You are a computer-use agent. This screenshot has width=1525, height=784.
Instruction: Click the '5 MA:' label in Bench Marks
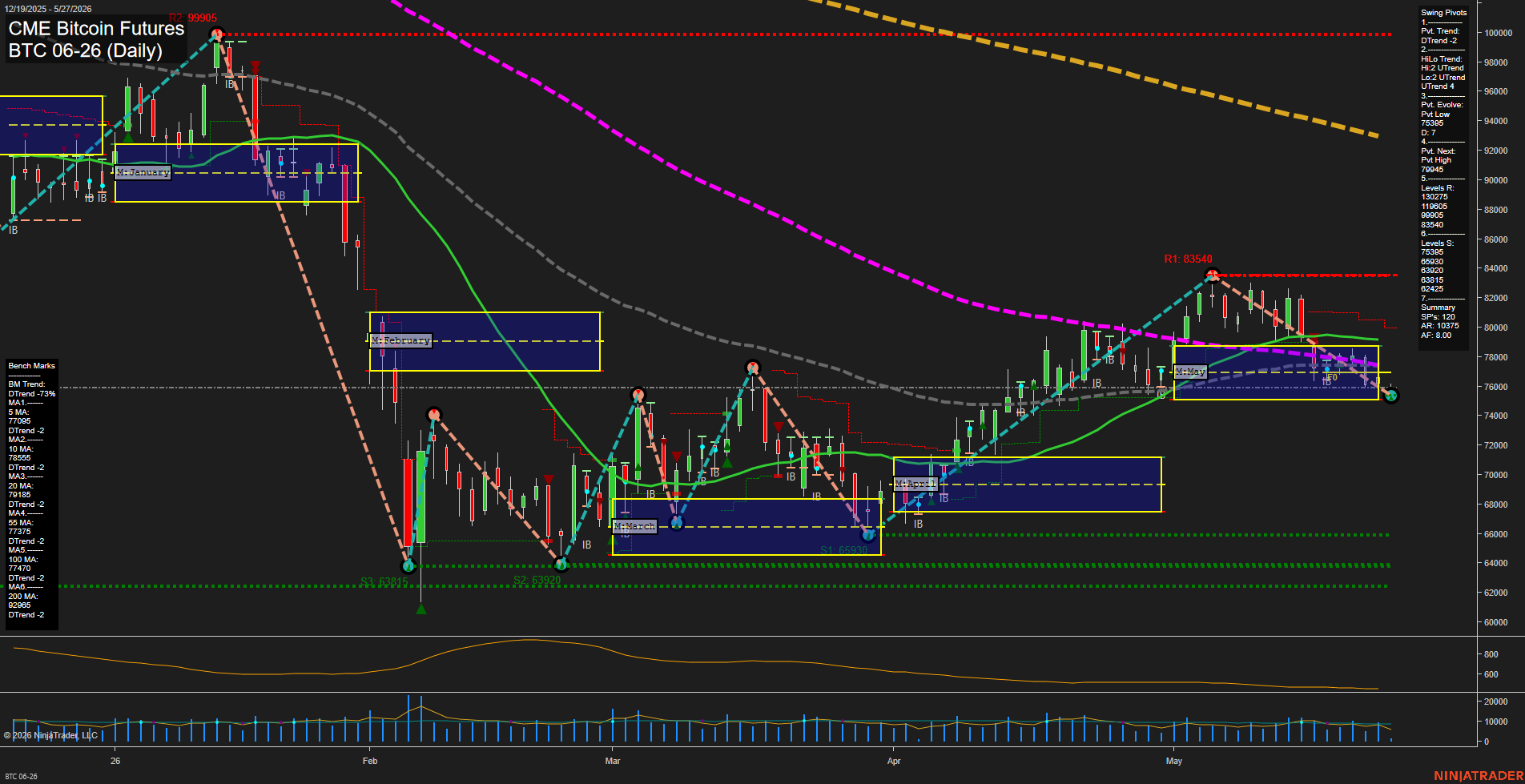pyautogui.click(x=18, y=412)
